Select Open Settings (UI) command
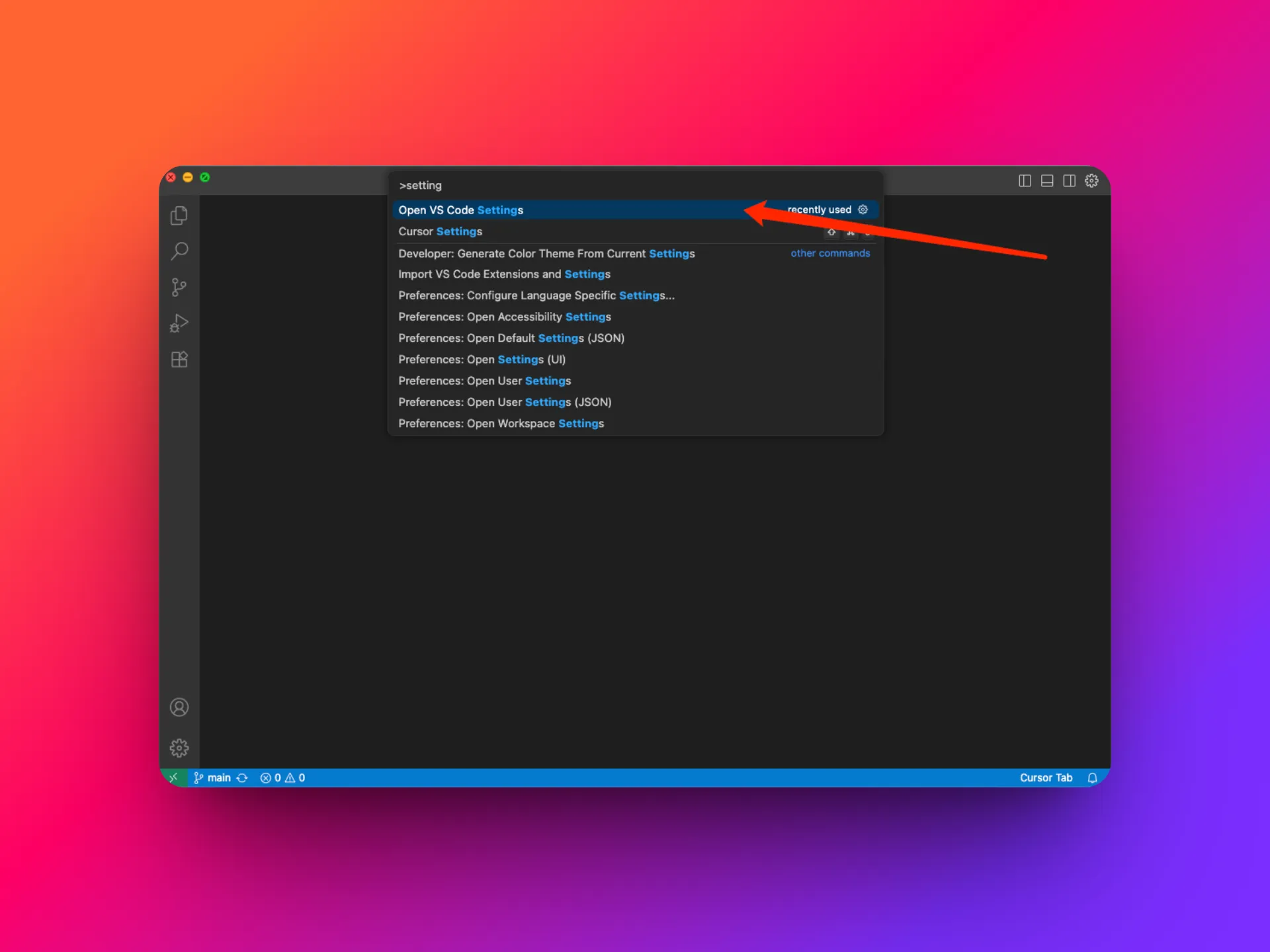Screen dimensions: 1270x952 635,359
